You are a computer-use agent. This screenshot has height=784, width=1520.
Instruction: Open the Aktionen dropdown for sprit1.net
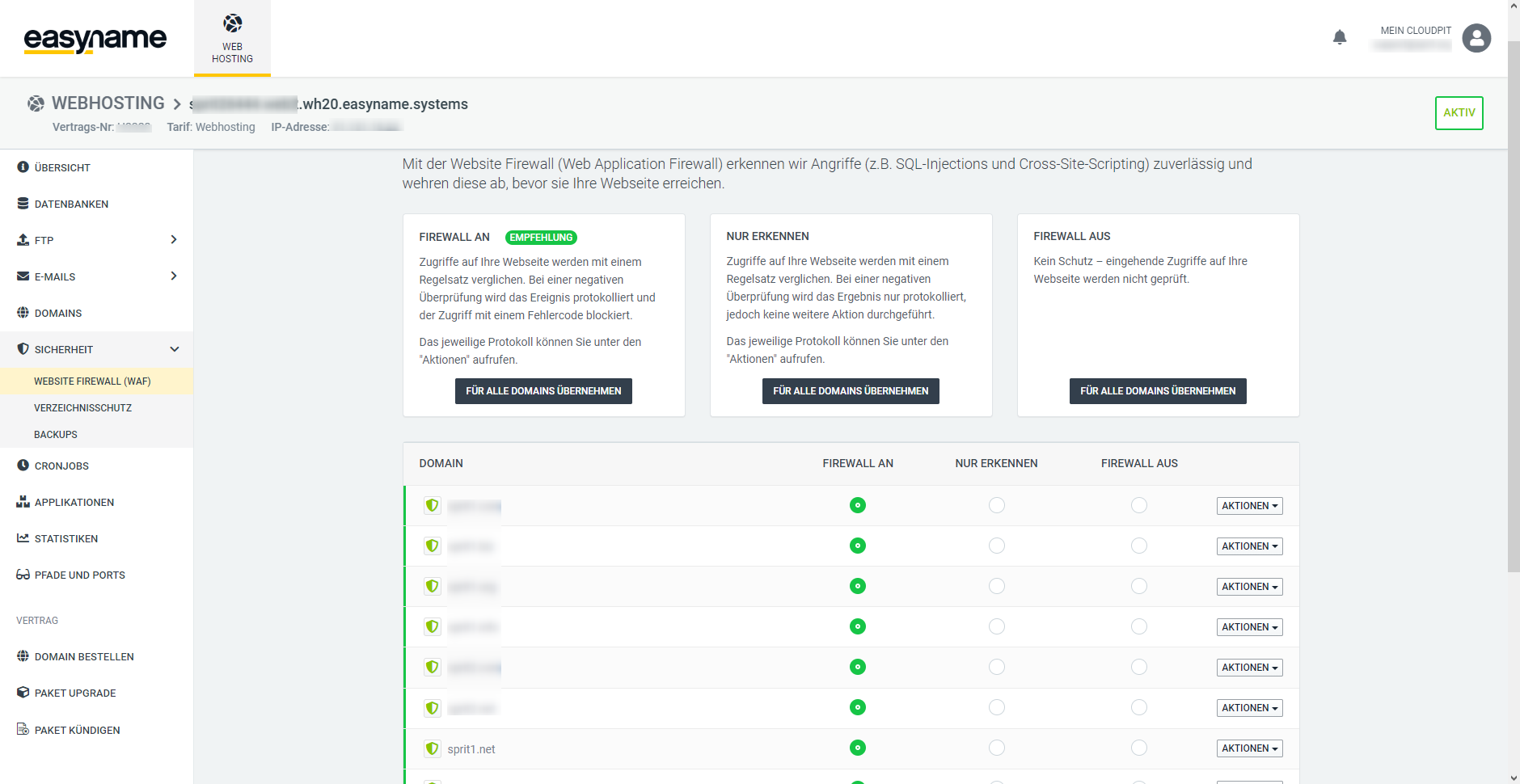[x=1249, y=748]
